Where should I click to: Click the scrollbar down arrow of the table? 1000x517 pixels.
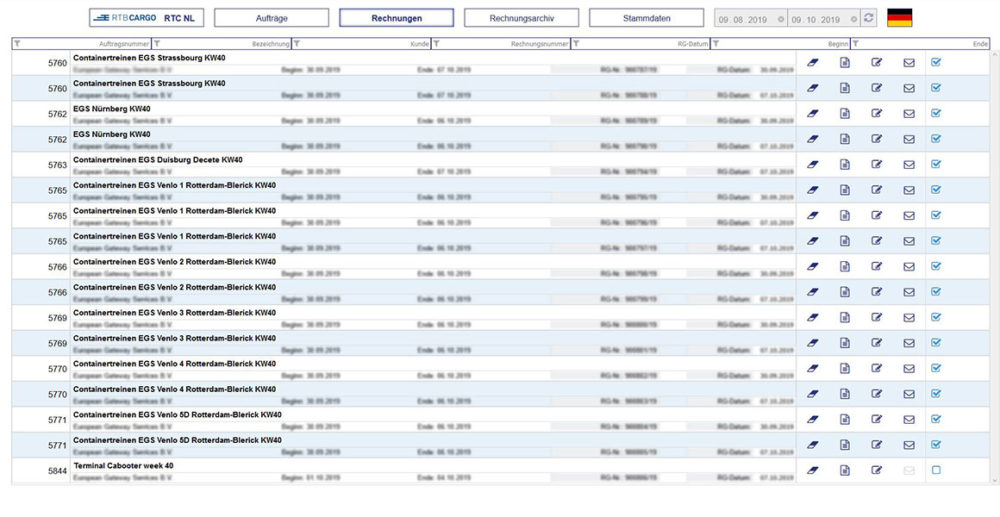[x=993, y=480]
